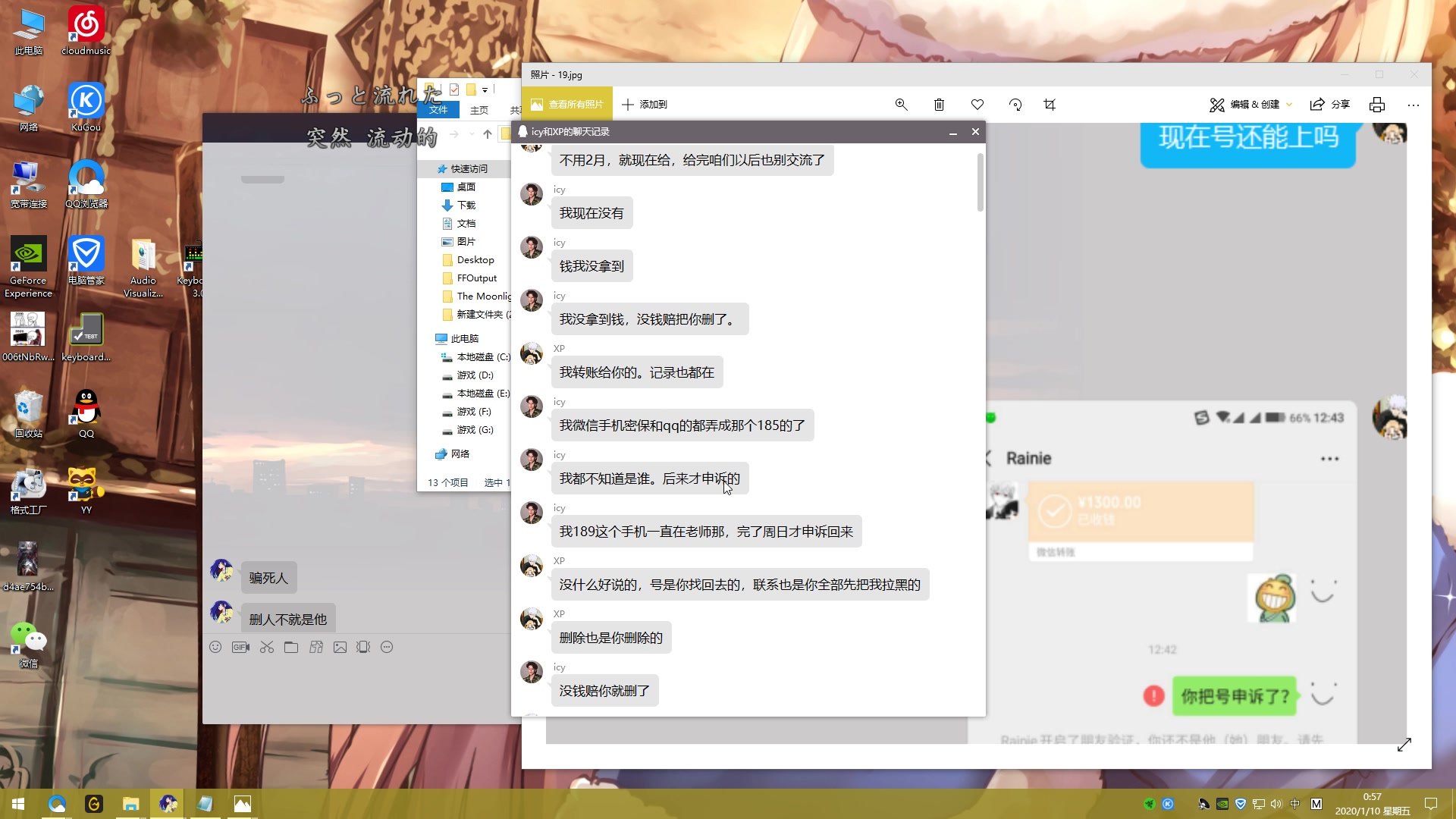1456x819 pixels.
Task: Delete the photo with trash icon
Action: coord(939,105)
